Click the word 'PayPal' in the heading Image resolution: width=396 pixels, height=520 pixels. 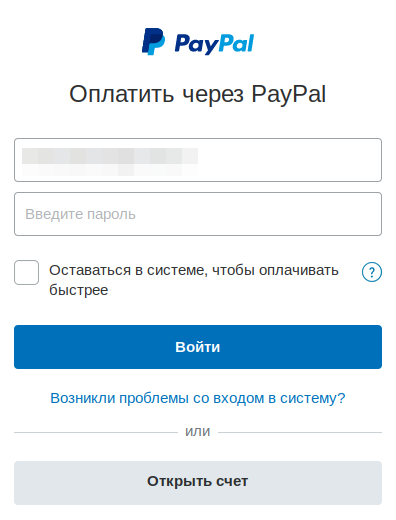[288, 94]
